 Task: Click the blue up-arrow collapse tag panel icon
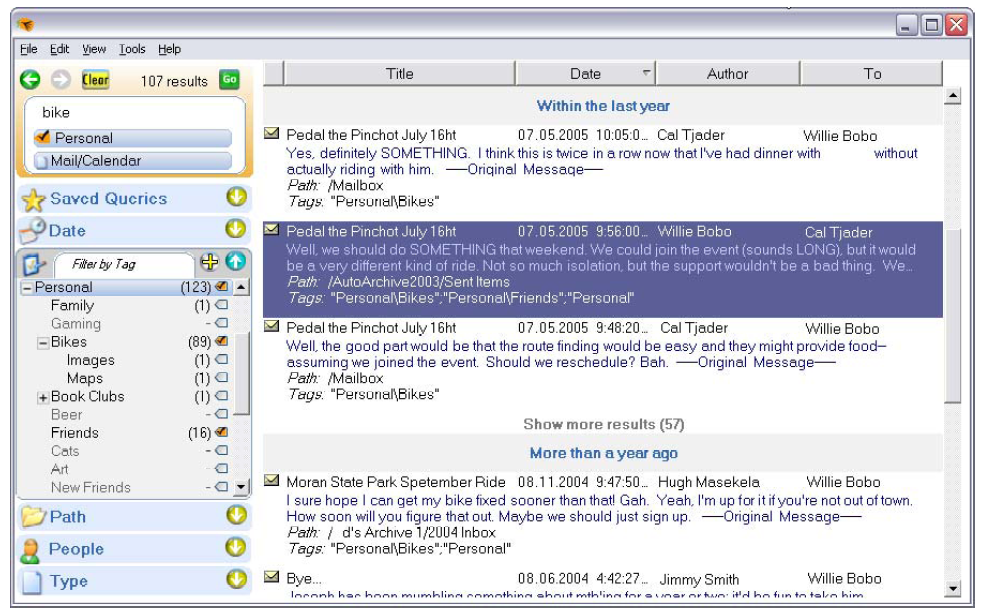coord(234,262)
